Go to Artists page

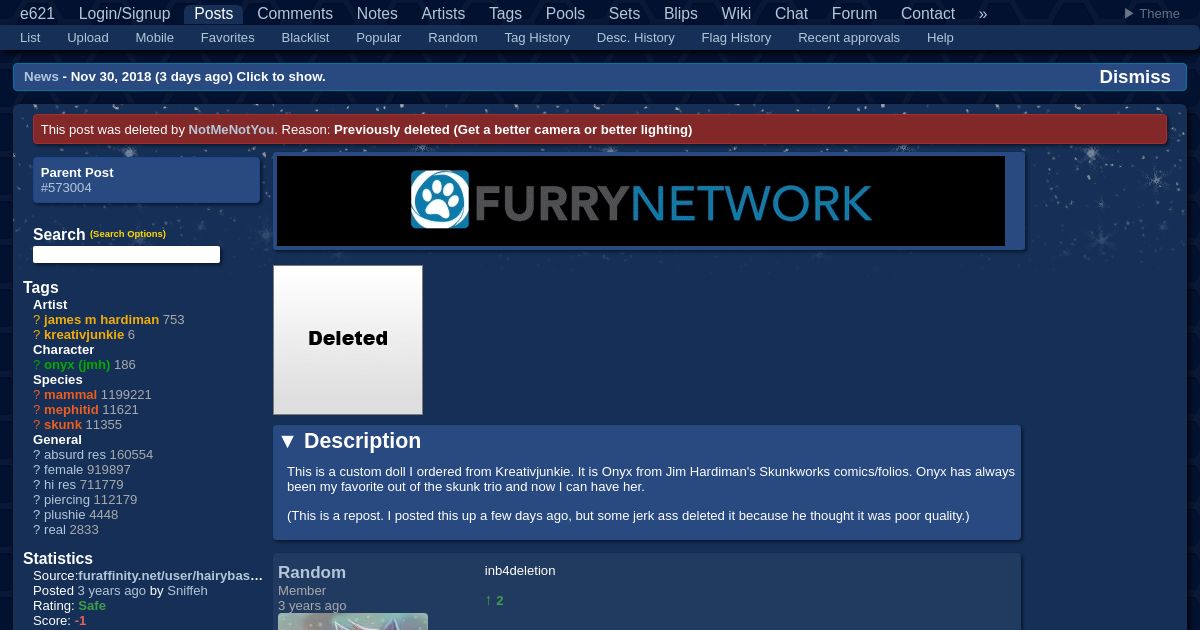[x=443, y=14]
